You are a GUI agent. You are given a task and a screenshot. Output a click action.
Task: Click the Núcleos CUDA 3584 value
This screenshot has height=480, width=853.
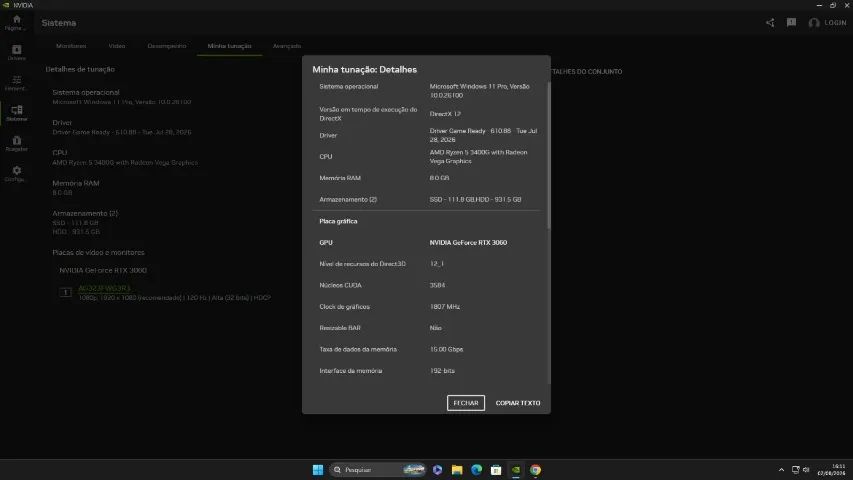pos(437,285)
